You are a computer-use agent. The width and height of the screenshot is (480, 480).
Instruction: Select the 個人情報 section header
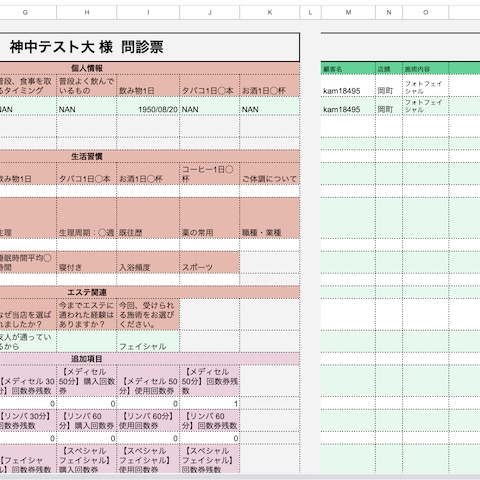point(150,68)
